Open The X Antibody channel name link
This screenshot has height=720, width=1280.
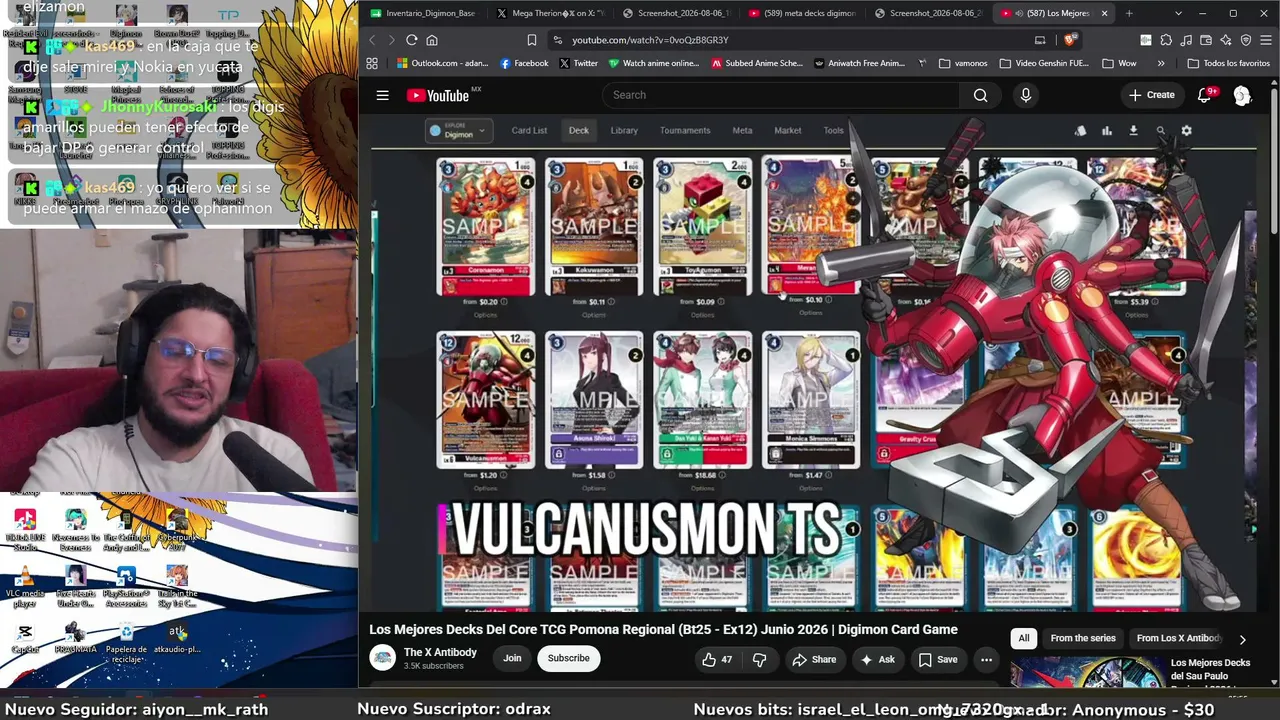point(440,652)
